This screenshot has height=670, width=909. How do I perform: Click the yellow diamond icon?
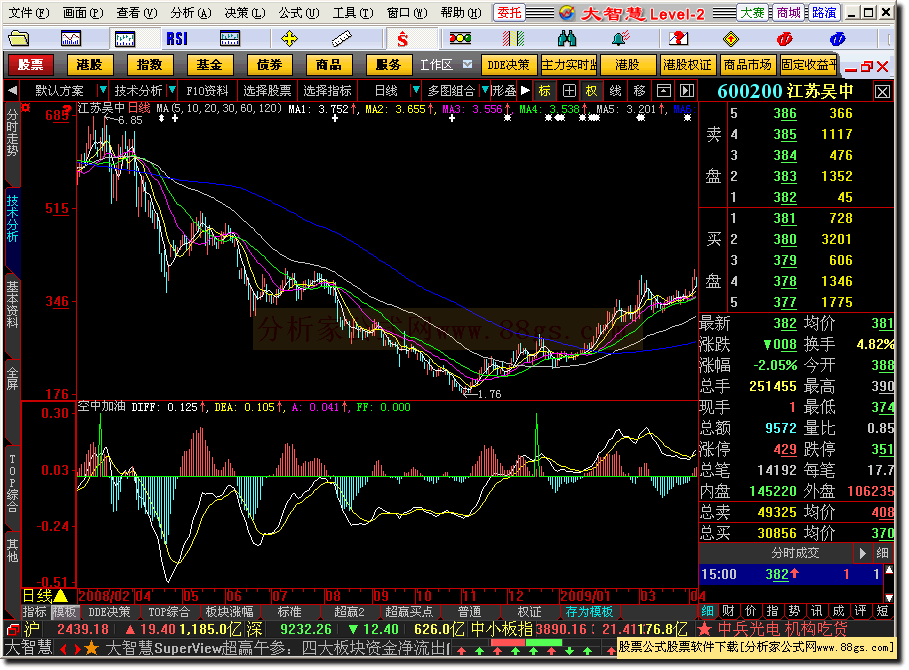click(x=731, y=39)
